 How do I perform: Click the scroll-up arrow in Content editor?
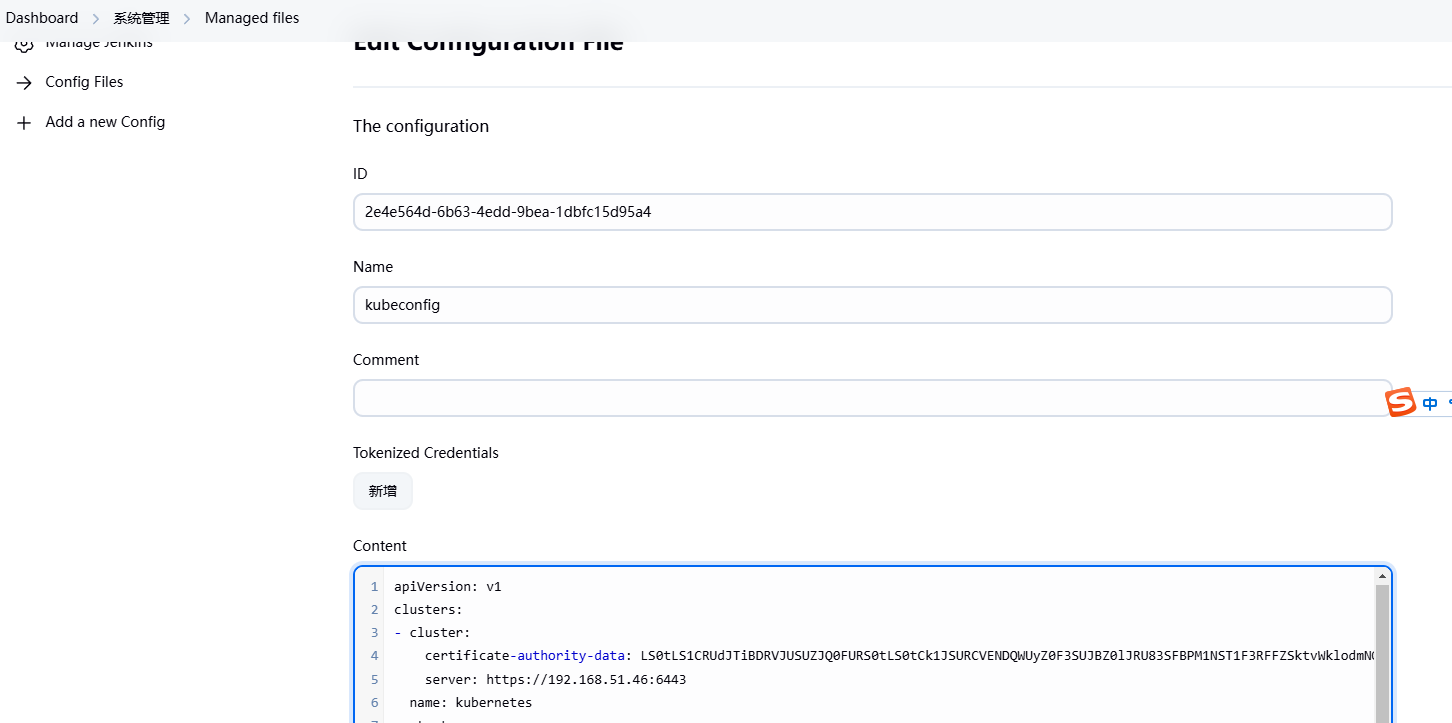1383,576
